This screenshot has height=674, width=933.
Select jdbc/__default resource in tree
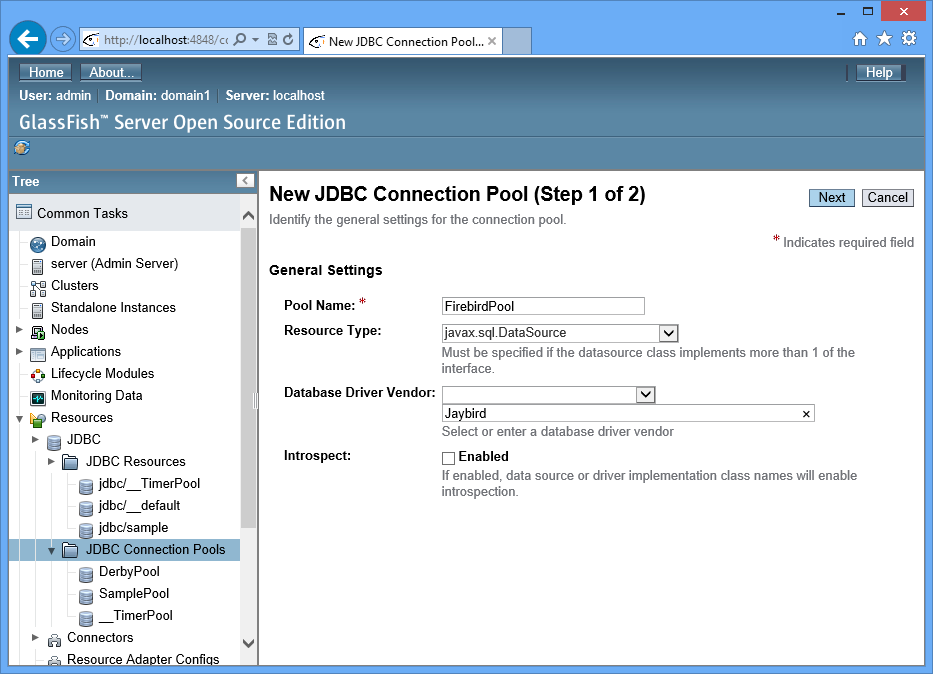139,506
